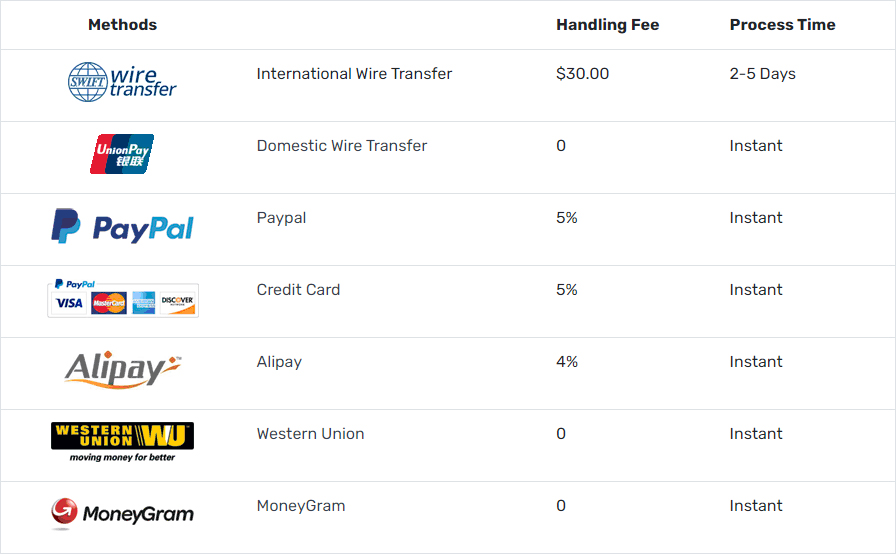Click the MoneyGram logo

[122, 513]
